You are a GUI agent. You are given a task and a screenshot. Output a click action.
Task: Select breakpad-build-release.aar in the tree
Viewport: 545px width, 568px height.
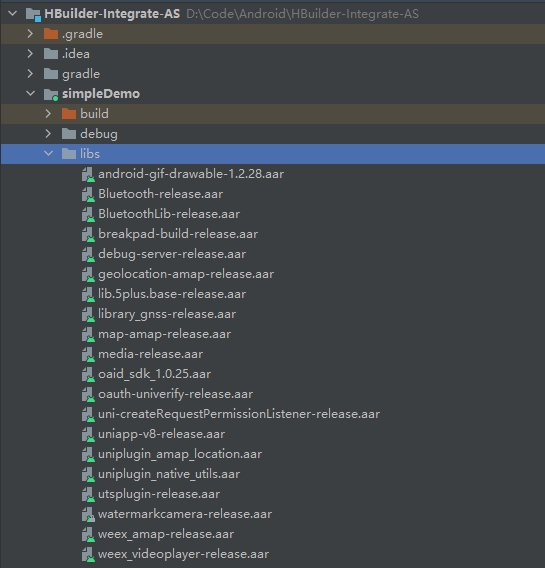178,234
